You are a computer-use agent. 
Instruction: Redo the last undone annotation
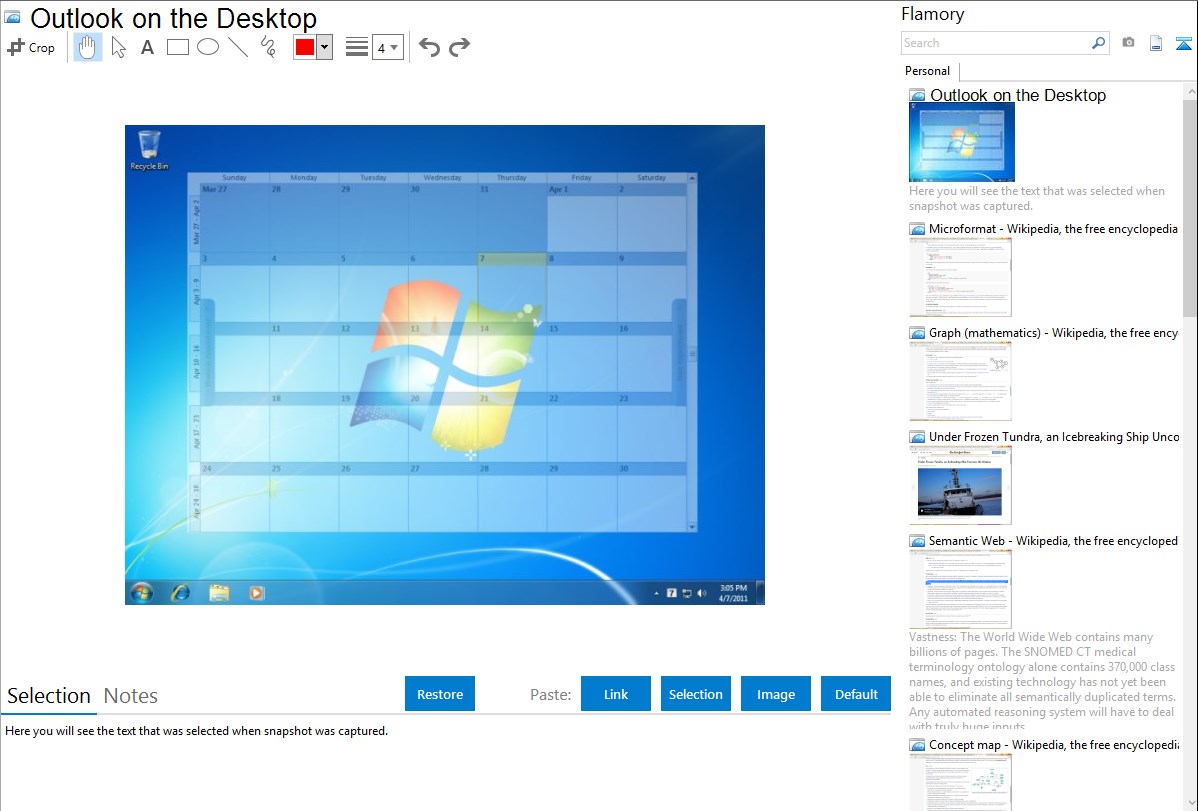pos(459,47)
